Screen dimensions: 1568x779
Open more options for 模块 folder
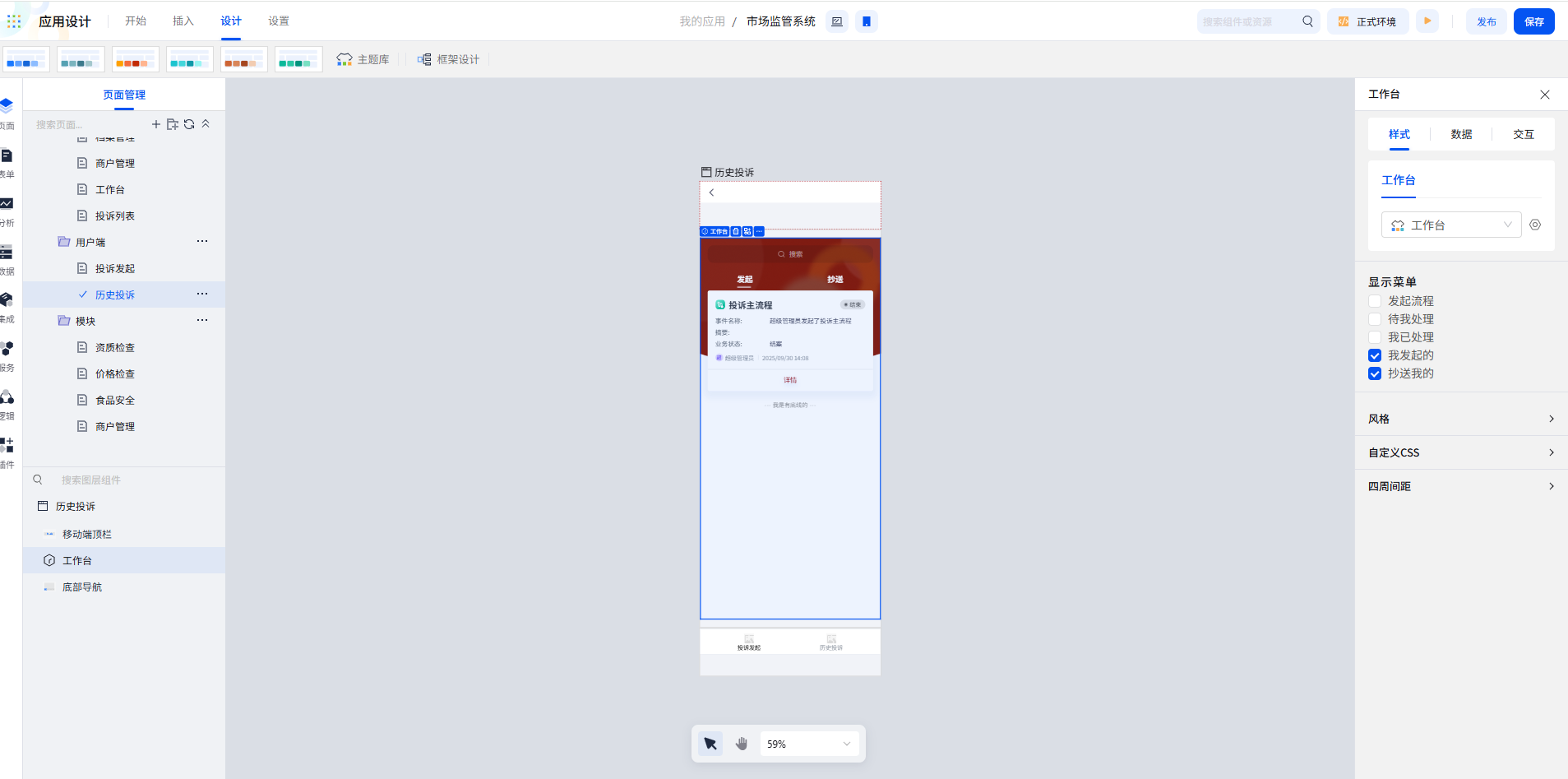click(202, 321)
